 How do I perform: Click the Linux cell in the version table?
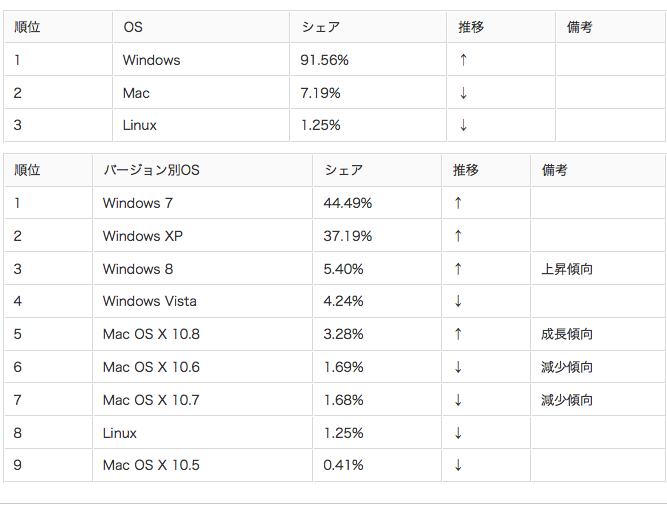[202, 433]
